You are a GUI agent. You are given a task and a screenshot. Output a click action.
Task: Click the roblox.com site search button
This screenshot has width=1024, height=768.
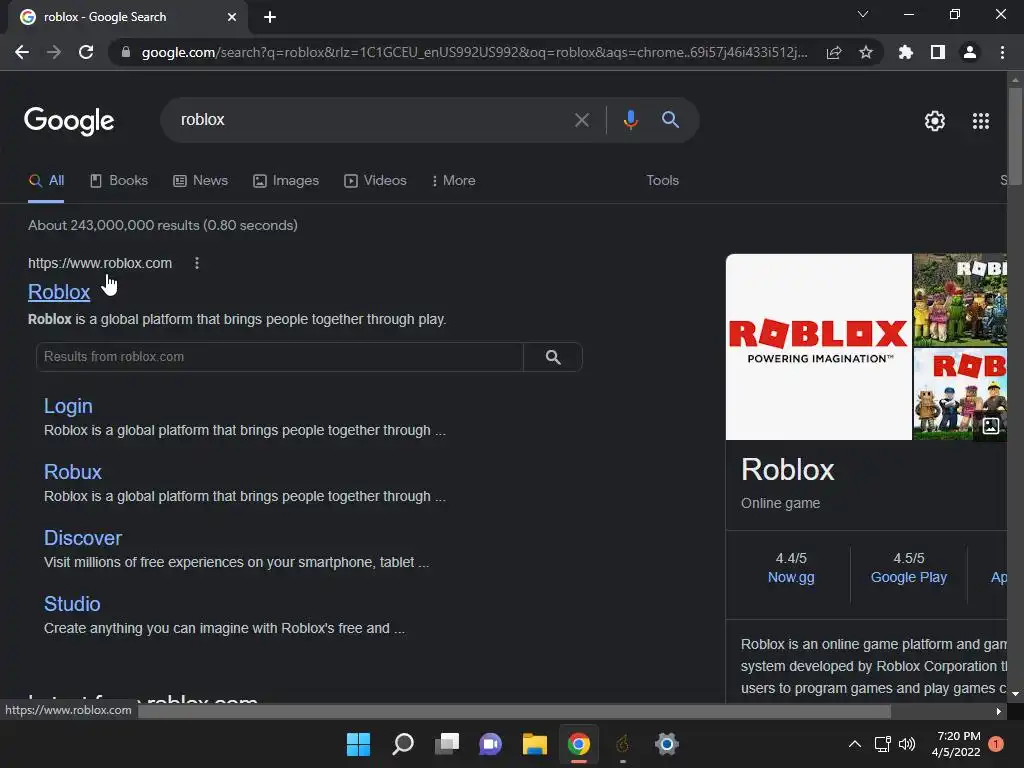[x=553, y=357]
